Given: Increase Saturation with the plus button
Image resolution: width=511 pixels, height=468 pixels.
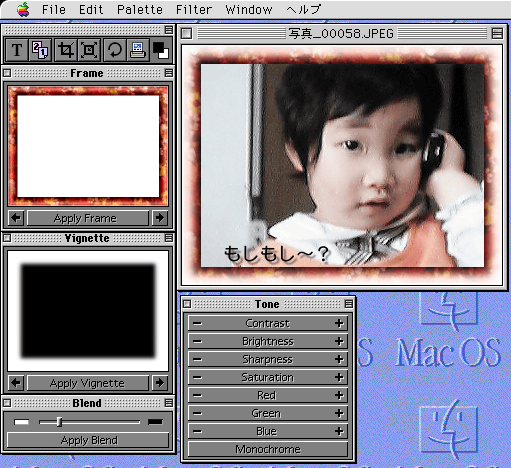Looking at the screenshot, I should click(339, 377).
